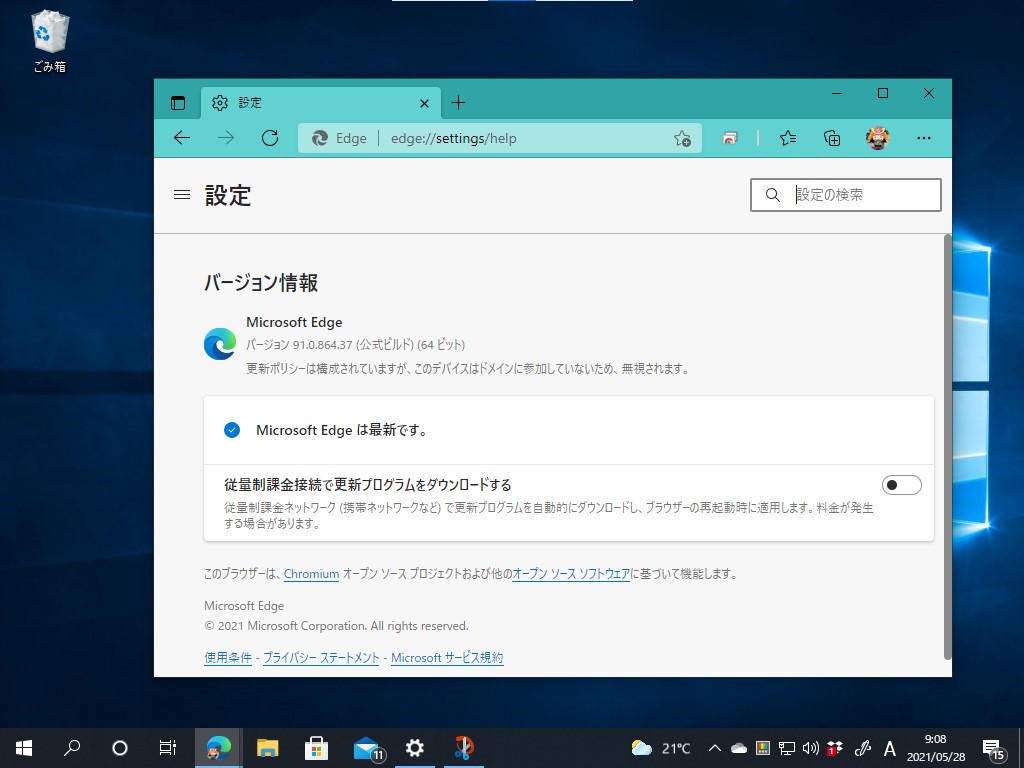Open the settings hamburger menu

pos(181,195)
